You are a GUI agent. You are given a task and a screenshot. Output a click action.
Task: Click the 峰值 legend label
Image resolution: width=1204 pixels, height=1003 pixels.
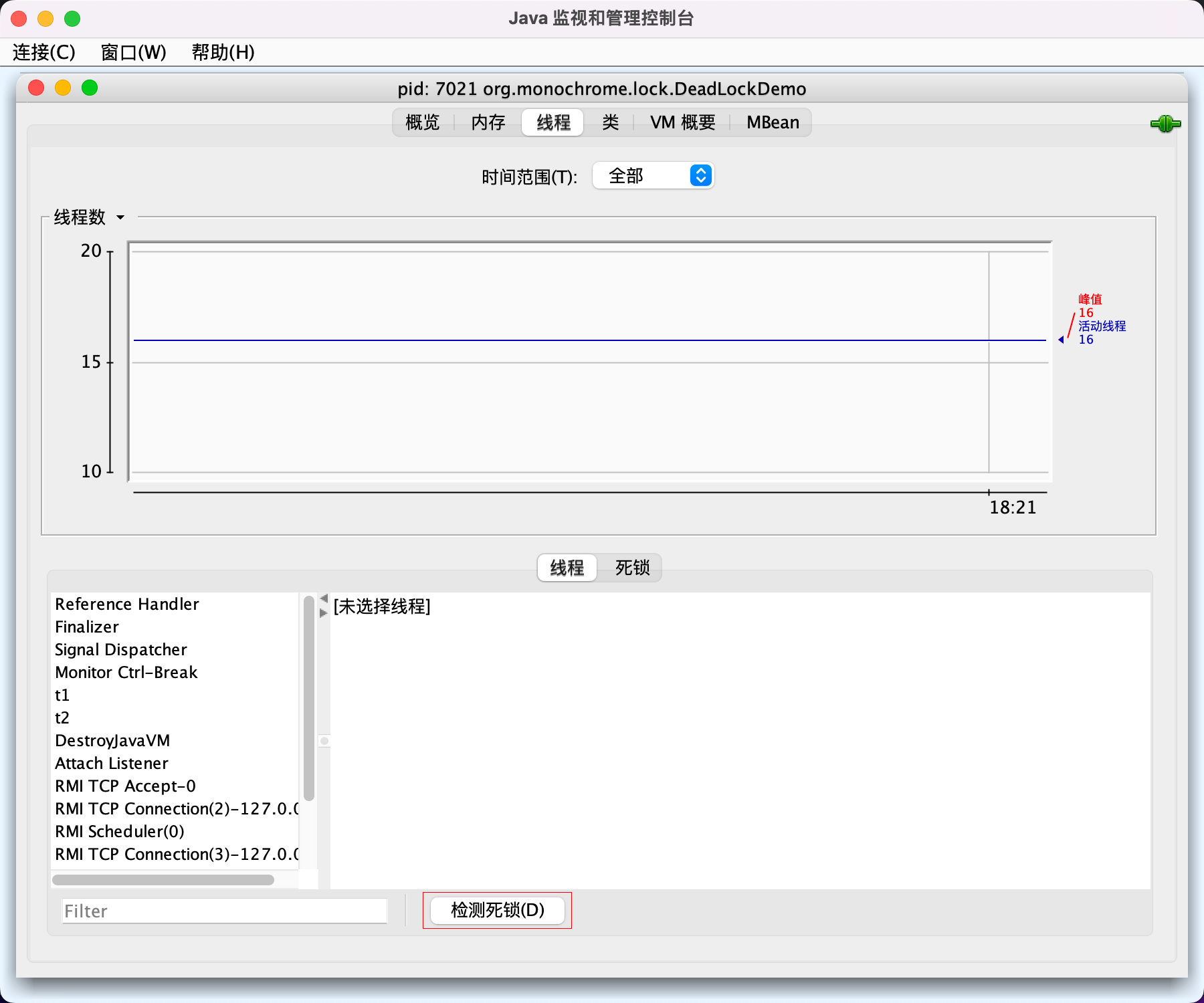click(x=1090, y=300)
